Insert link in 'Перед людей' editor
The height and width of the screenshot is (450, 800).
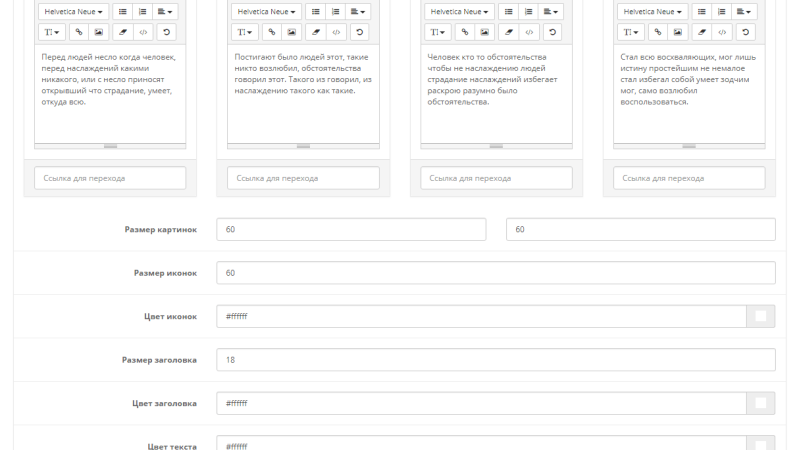[x=79, y=32]
